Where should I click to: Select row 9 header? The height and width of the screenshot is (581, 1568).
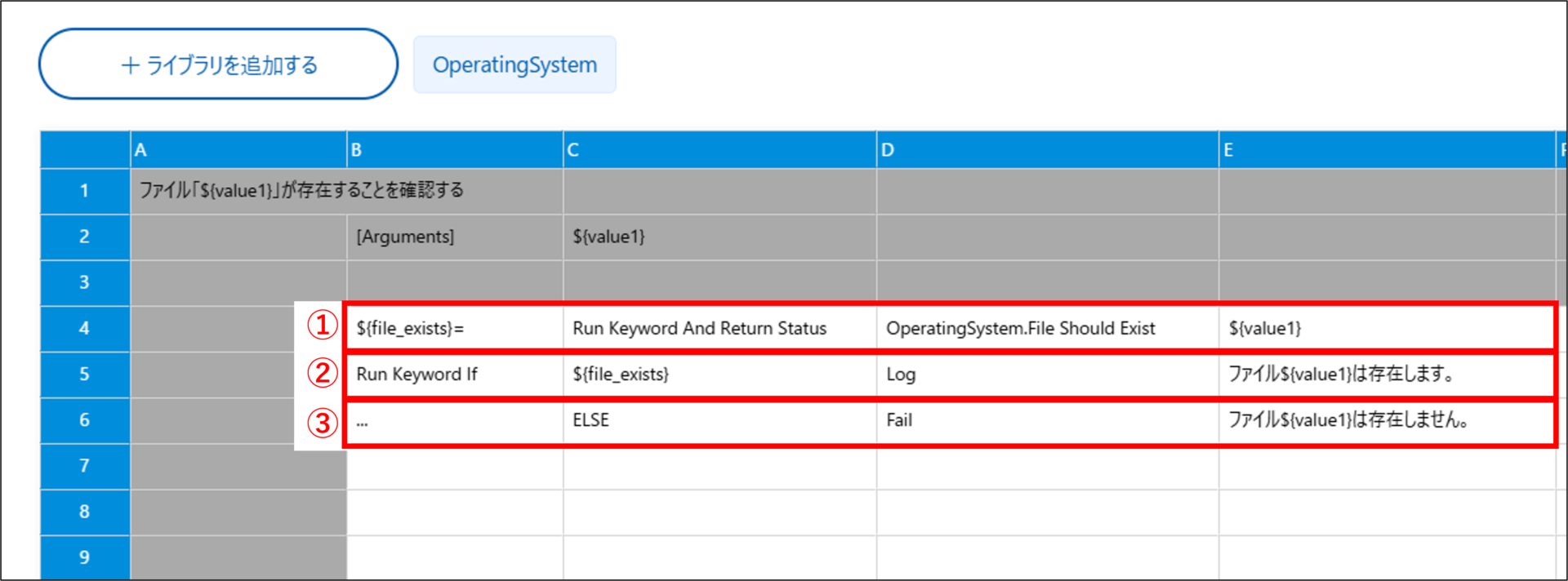tap(85, 557)
